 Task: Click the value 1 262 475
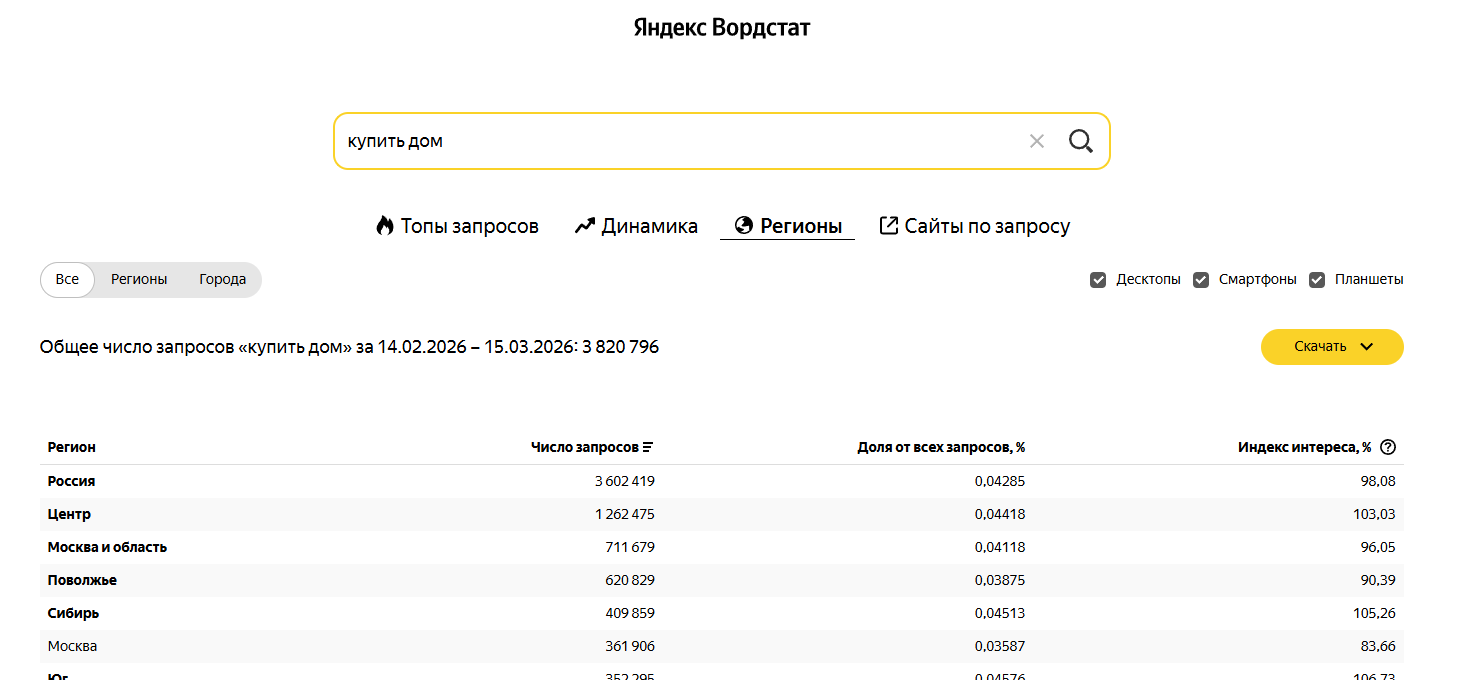tap(625, 514)
